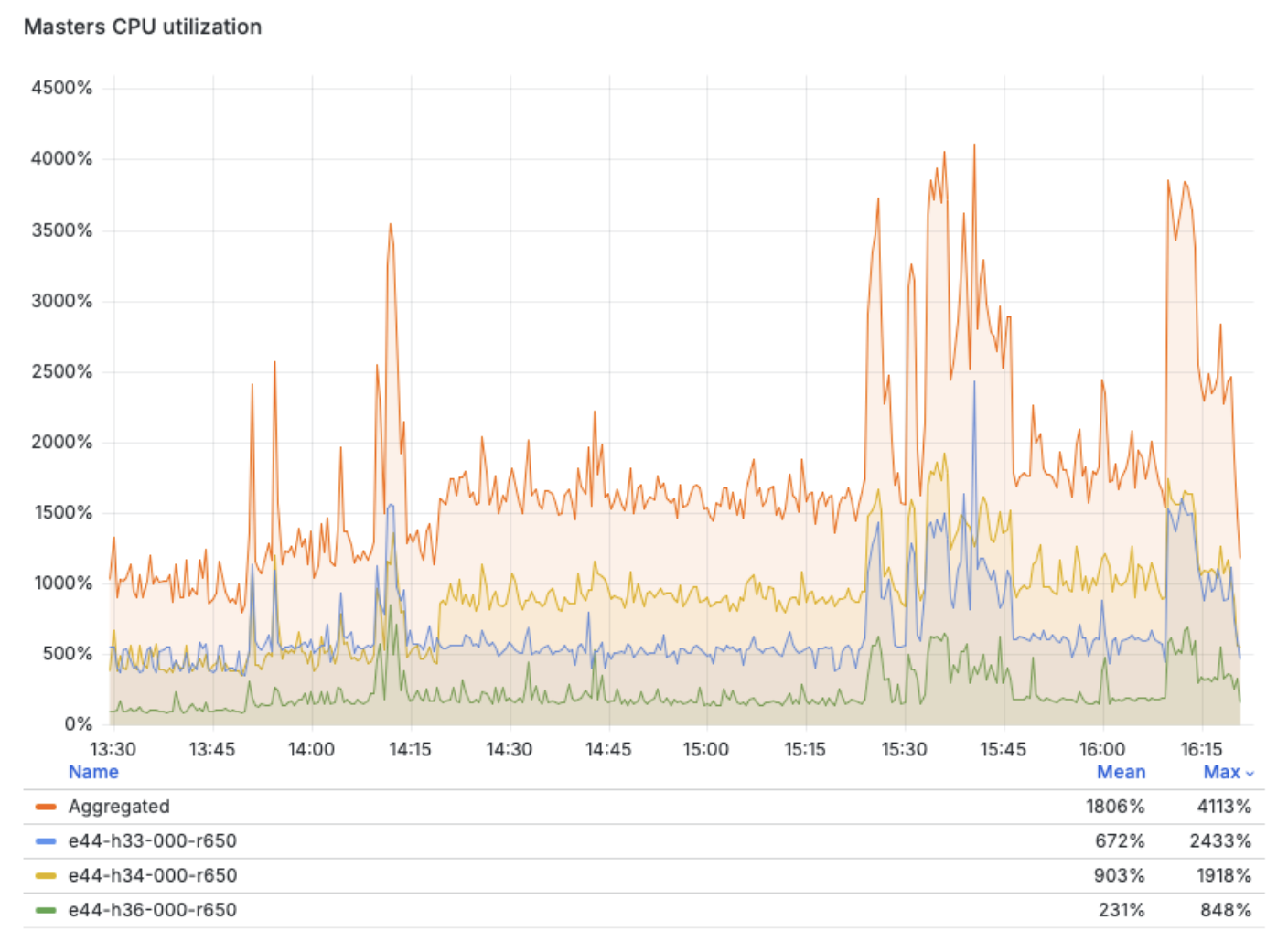Click the 14:00 label on the time axis
1288x942 pixels.
(311, 750)
